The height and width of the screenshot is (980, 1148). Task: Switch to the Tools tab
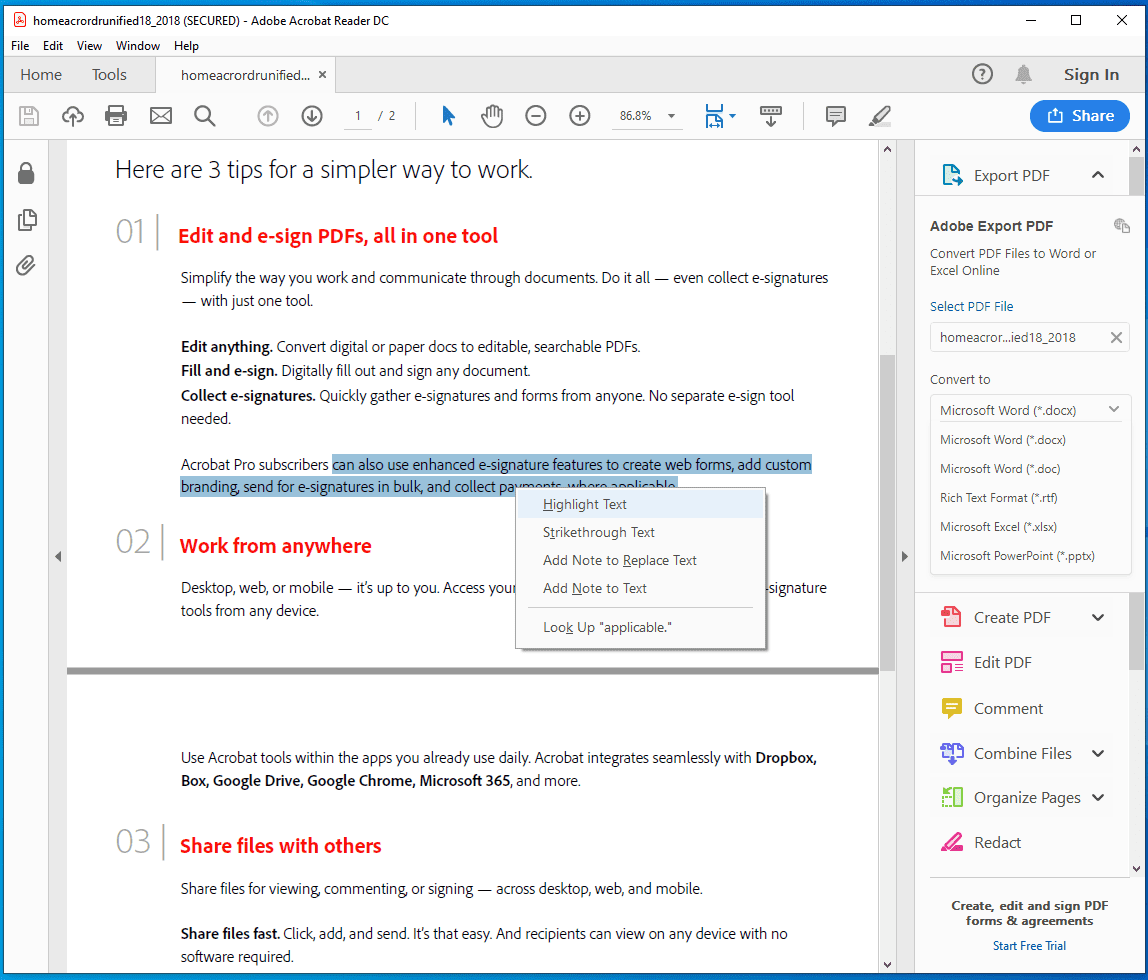[109, 75]
